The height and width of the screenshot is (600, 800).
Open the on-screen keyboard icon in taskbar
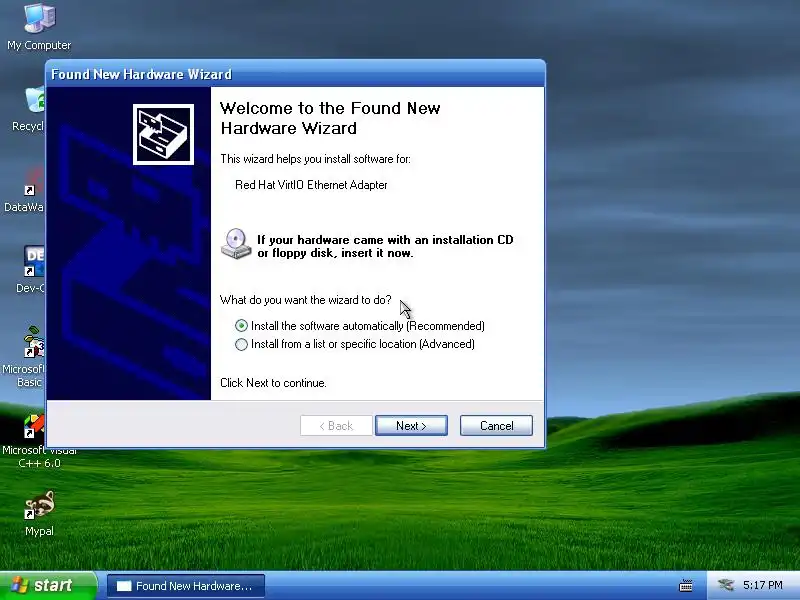[686, 585]
